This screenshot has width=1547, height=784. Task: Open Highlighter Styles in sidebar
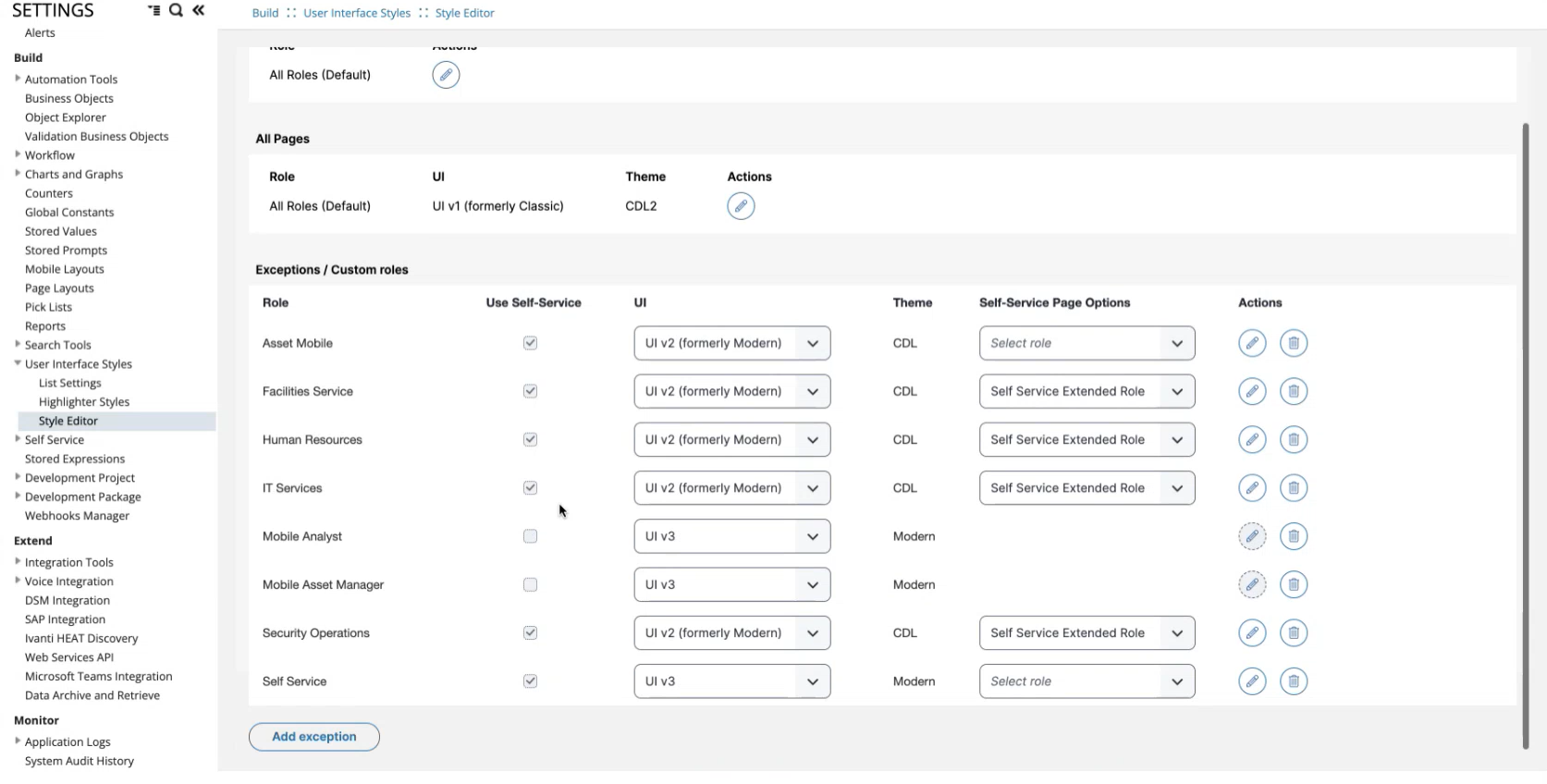(84, 402)
